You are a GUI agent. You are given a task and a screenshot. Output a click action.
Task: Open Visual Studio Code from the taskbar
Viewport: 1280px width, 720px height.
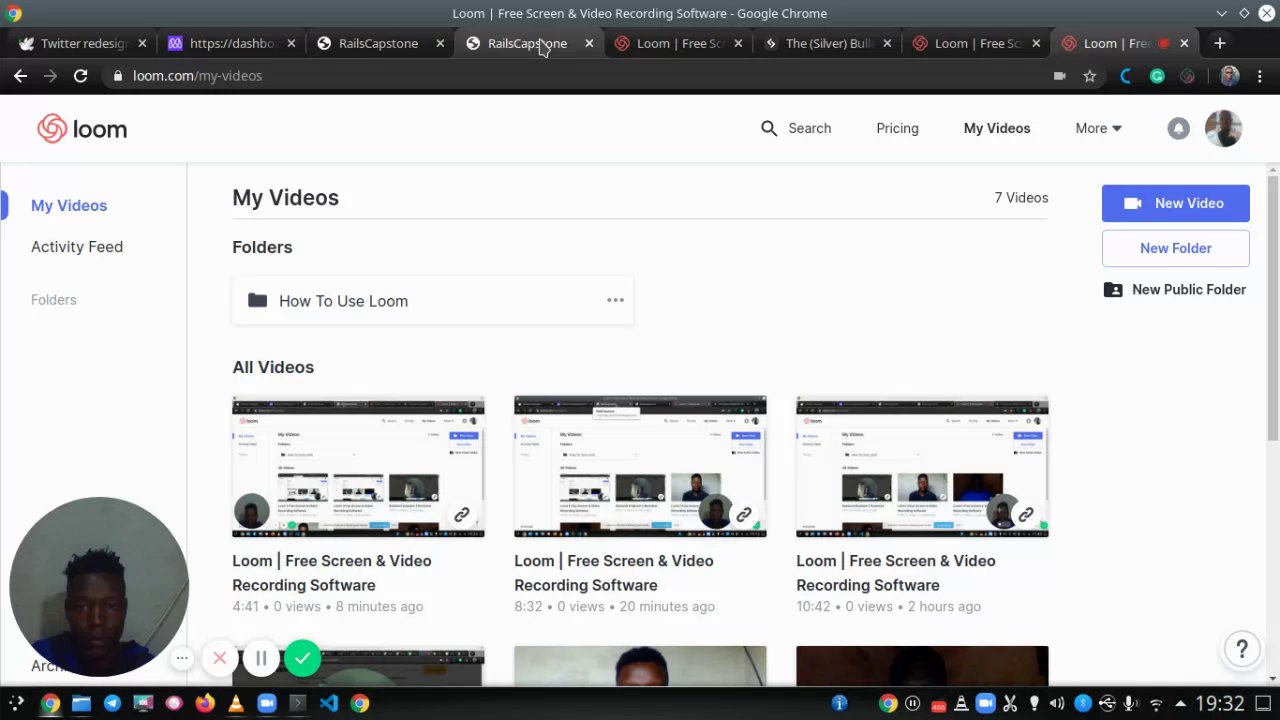(x=329, y=703)
